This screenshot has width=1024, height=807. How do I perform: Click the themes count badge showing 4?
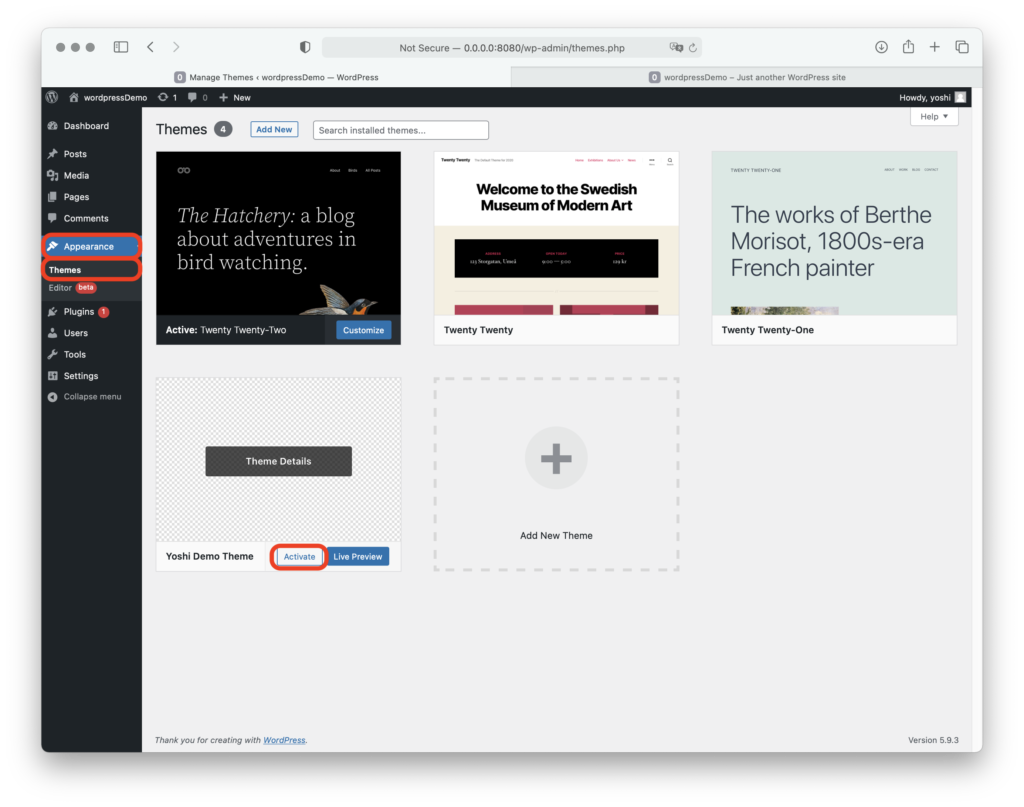(x=223, y=129)
